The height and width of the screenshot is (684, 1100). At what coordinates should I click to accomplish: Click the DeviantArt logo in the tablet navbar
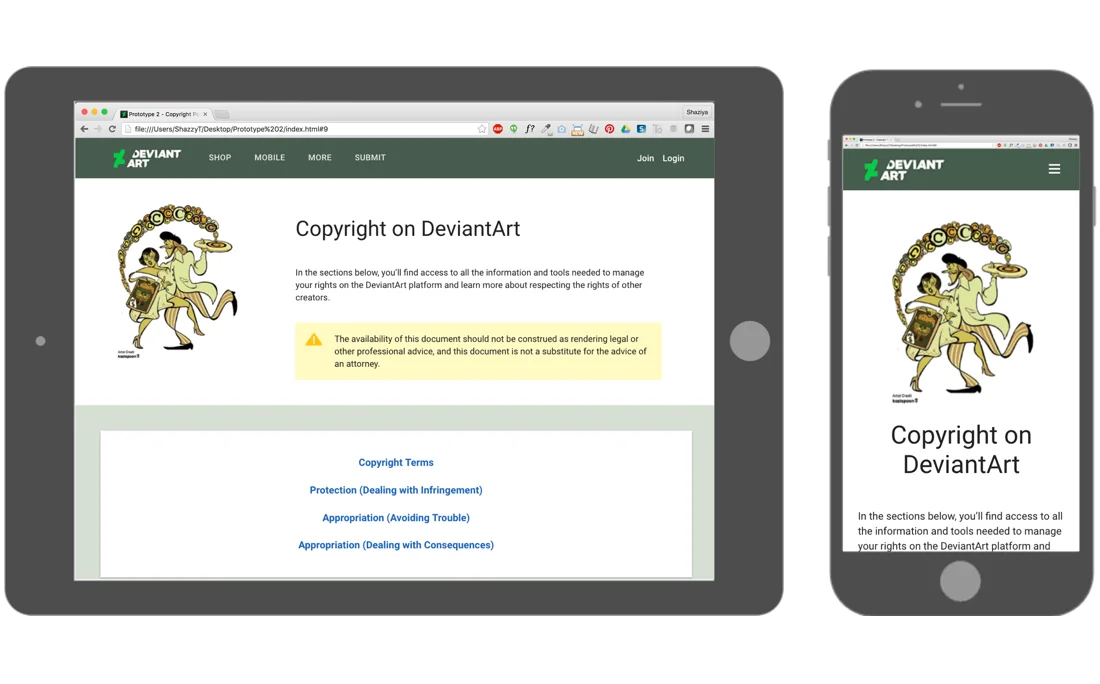(147, 158)
